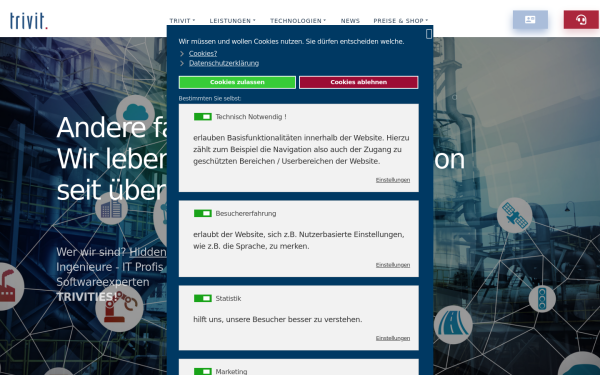
Task: Open the Datenschutzerklärung link
Action: (x=224, y=63)
